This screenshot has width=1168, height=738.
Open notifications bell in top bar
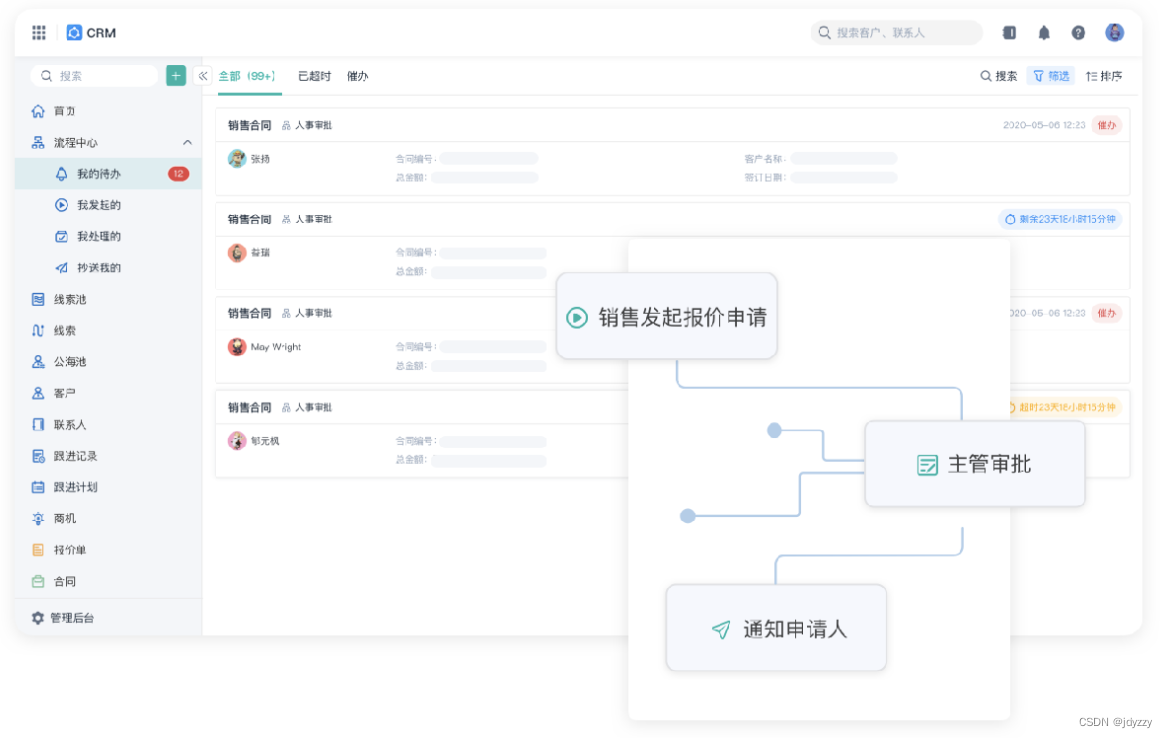tap(1044, 33)
